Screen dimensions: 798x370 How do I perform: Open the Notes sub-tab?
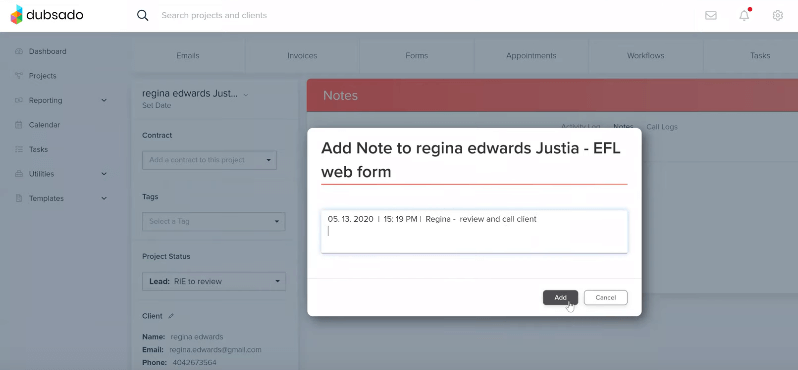(x=623, y=126)
